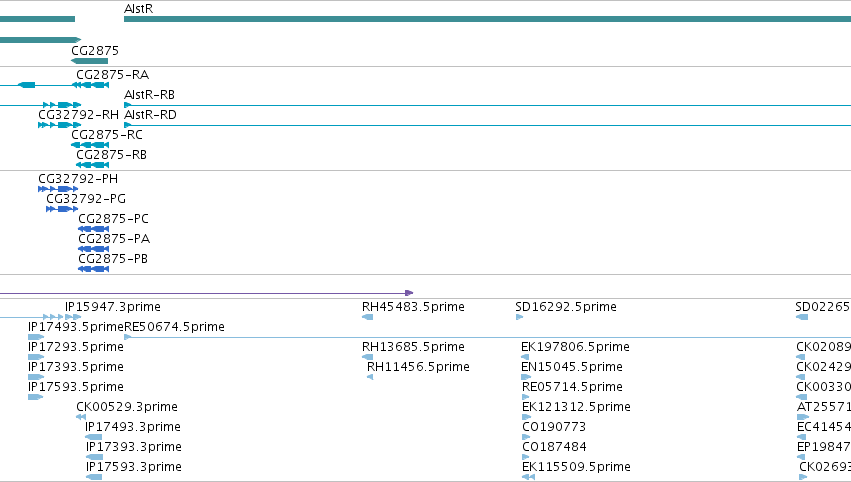851x482 pixels.
Task: Click the CG32792-PH protein glyph
Action: coord(58,189)
